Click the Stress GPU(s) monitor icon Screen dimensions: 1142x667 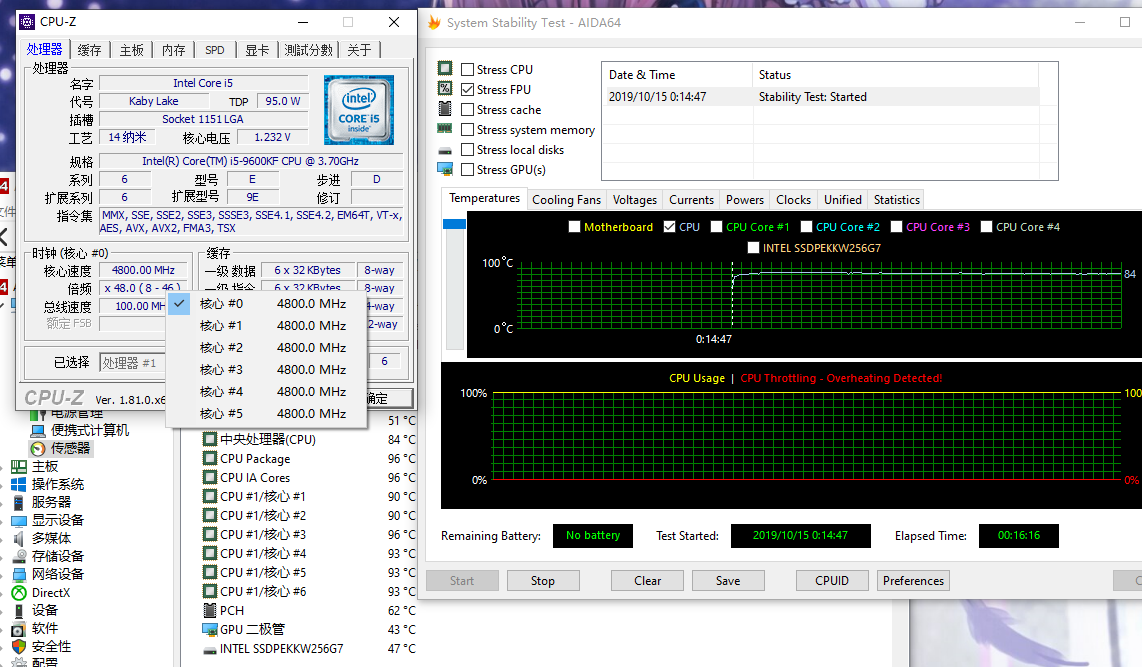[445, 169]
